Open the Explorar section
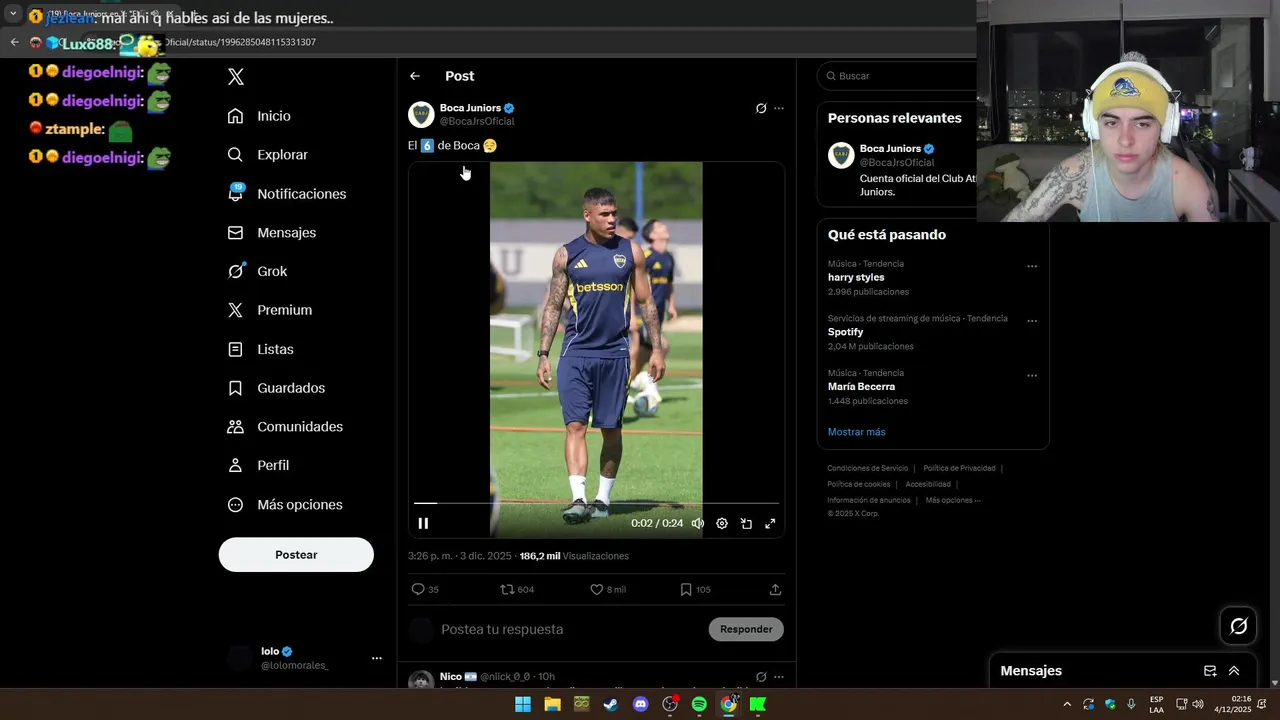Image resolution: width=1280 pixels, height=720 pixels. 267,155
